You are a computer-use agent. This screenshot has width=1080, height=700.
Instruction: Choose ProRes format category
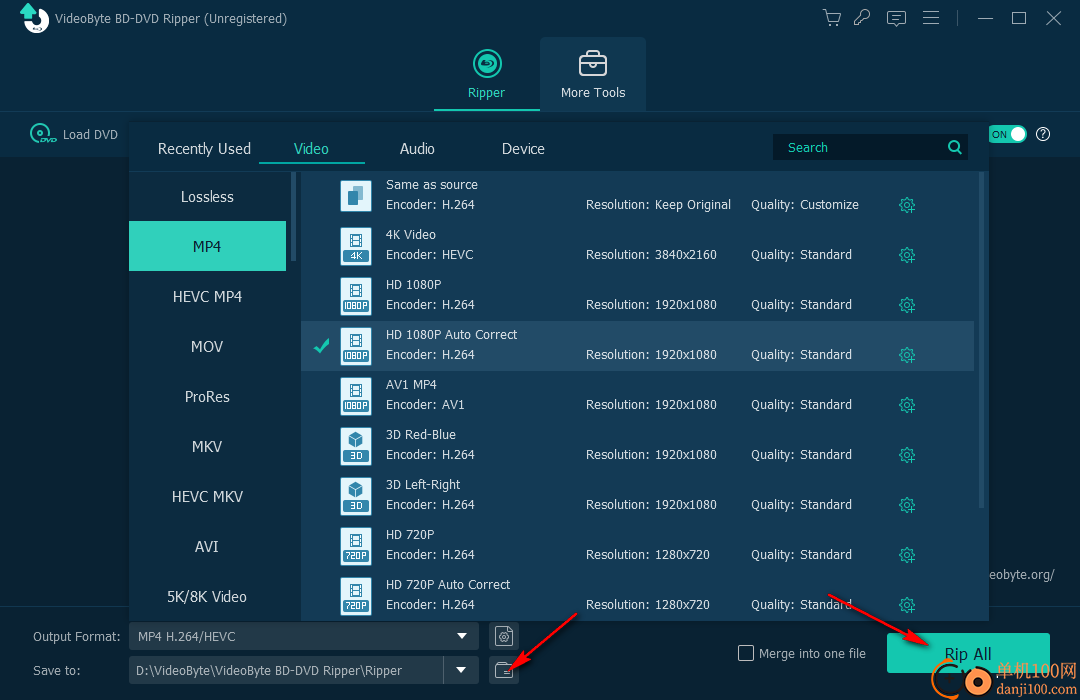click(207, 396)
